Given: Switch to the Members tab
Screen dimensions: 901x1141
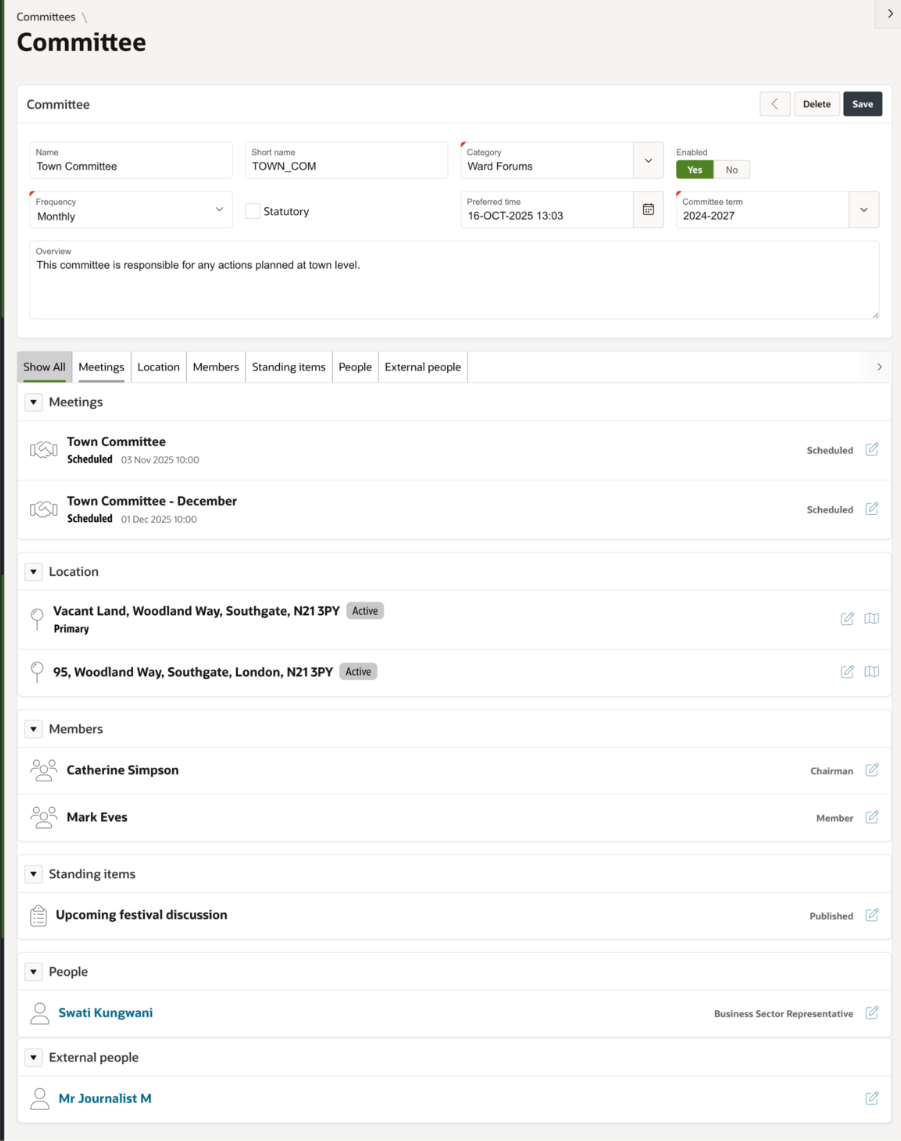Looking at the screenshot, I should click(x=215, y=366).
